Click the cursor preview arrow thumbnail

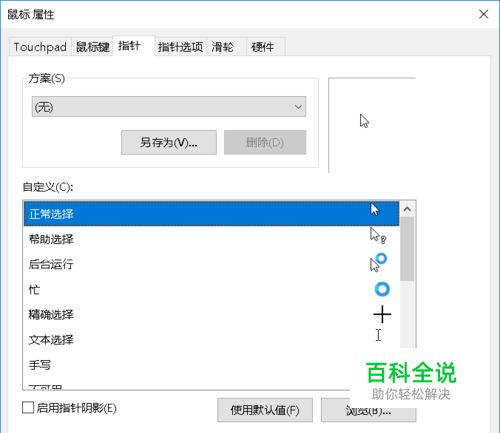click(364, 121)
